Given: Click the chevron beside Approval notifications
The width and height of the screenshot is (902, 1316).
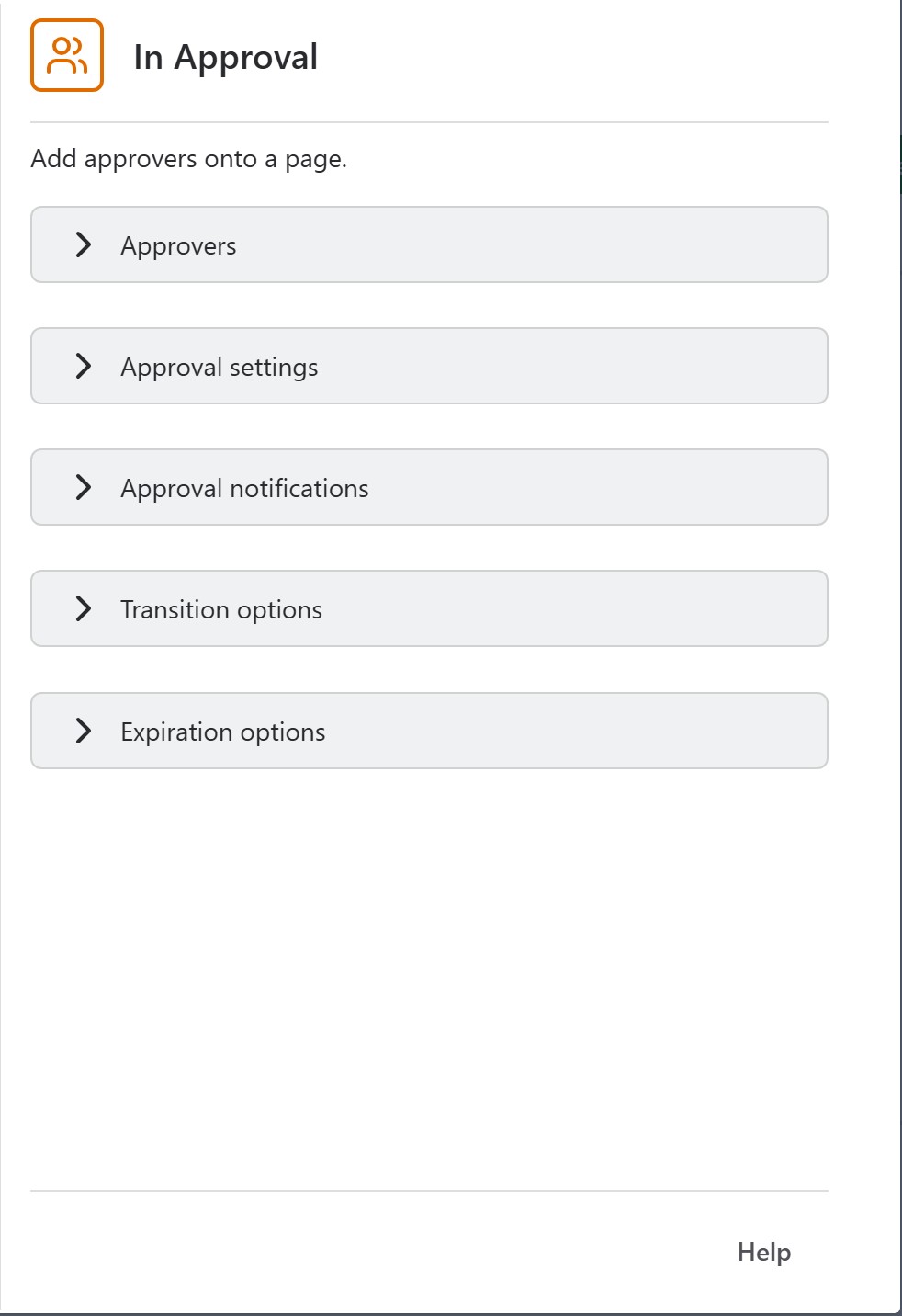Looking at the screenshot, I should [x=85, y=487].
